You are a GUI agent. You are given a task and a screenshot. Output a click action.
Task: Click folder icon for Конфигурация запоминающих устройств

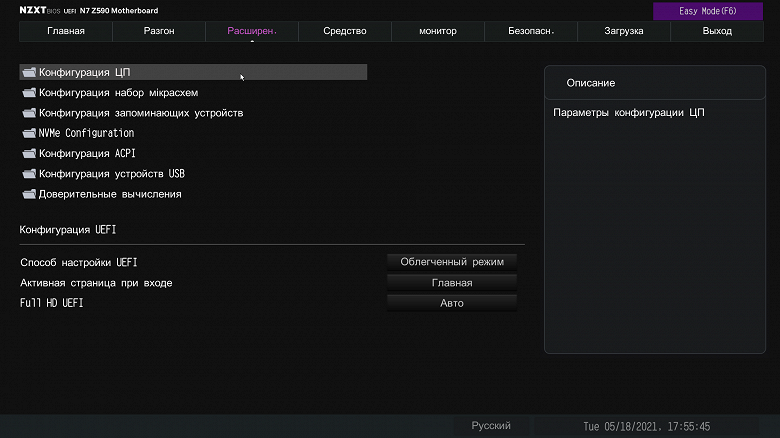[x=28, y=113]
